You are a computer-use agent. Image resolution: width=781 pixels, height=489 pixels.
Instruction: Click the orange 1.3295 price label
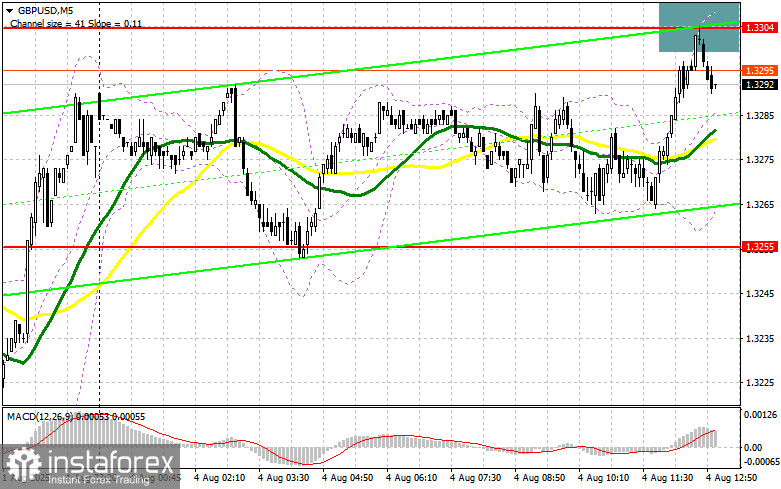coord(759,71)
